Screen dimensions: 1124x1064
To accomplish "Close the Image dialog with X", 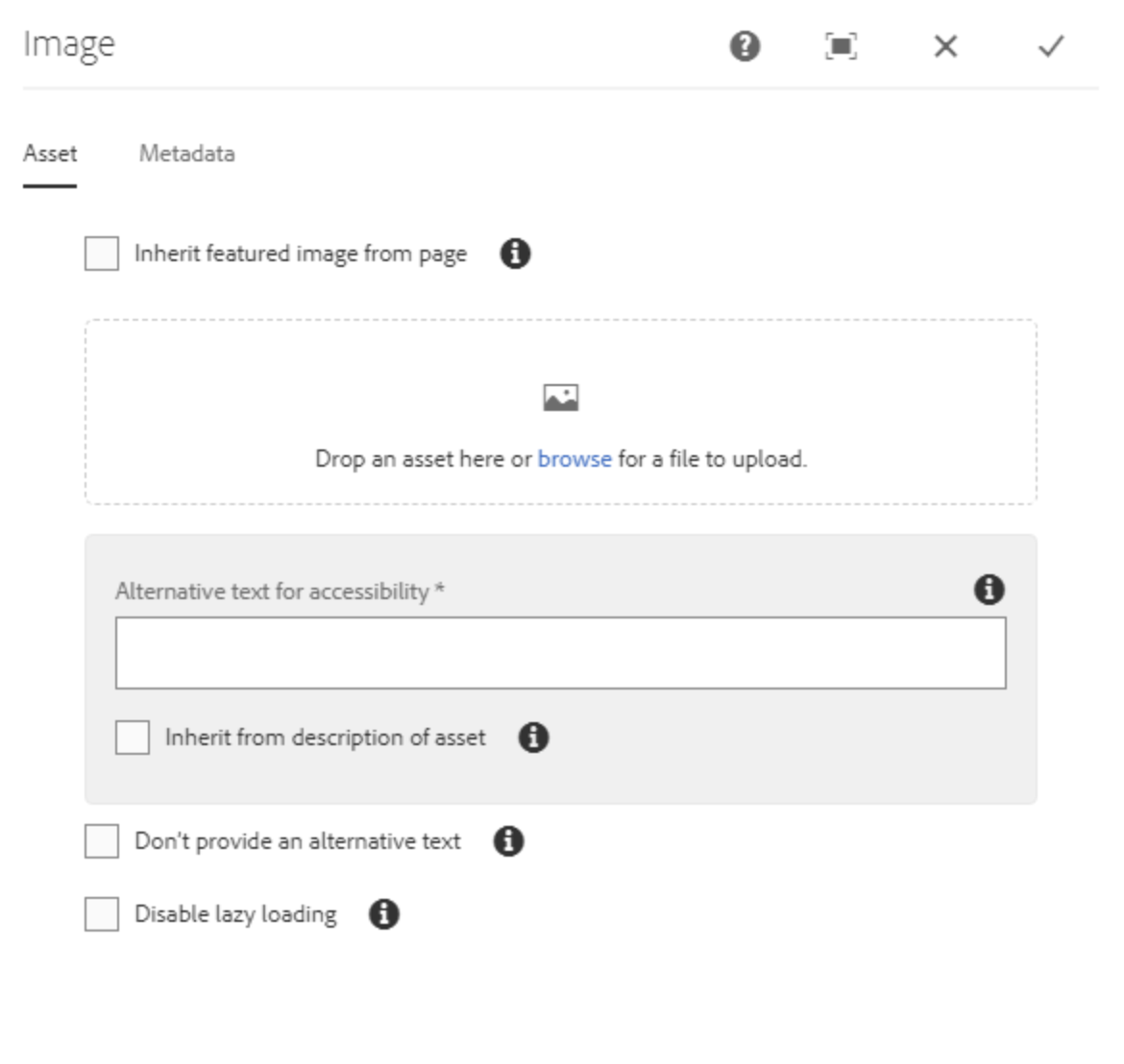I will pos(945,45).
